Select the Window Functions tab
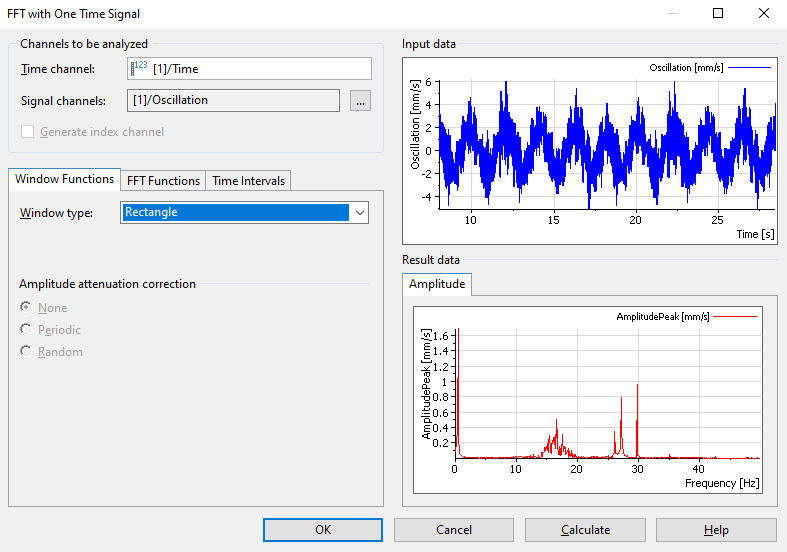Viewport: 787px width, 552px height. [x=64, y=179]
